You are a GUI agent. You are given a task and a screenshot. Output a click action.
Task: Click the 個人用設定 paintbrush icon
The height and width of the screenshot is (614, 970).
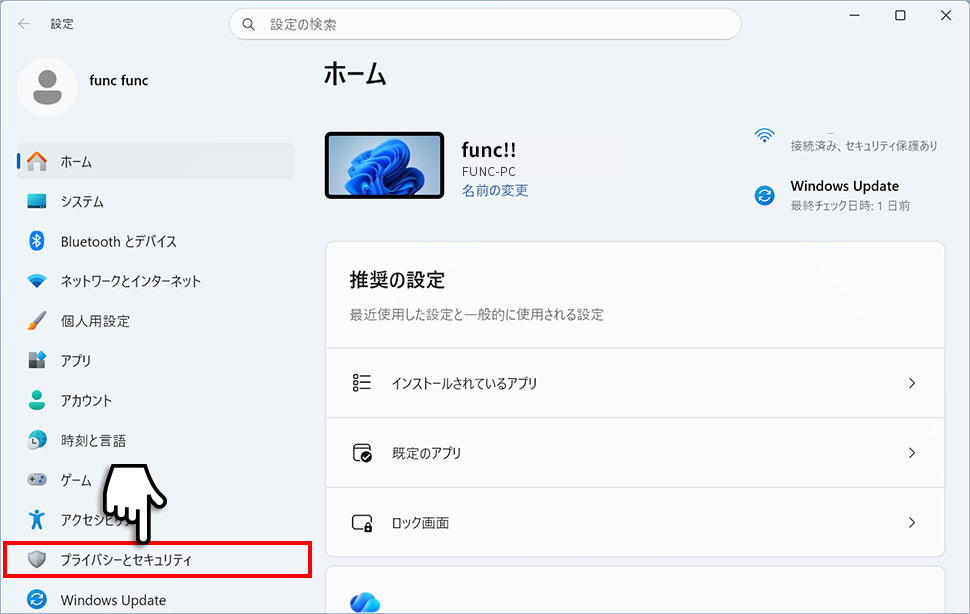36,320
